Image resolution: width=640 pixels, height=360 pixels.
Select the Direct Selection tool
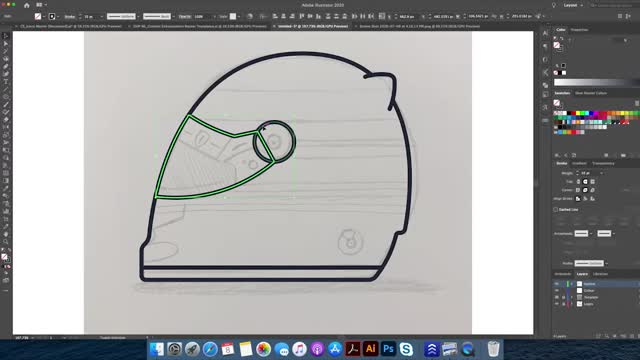[6, 44]
